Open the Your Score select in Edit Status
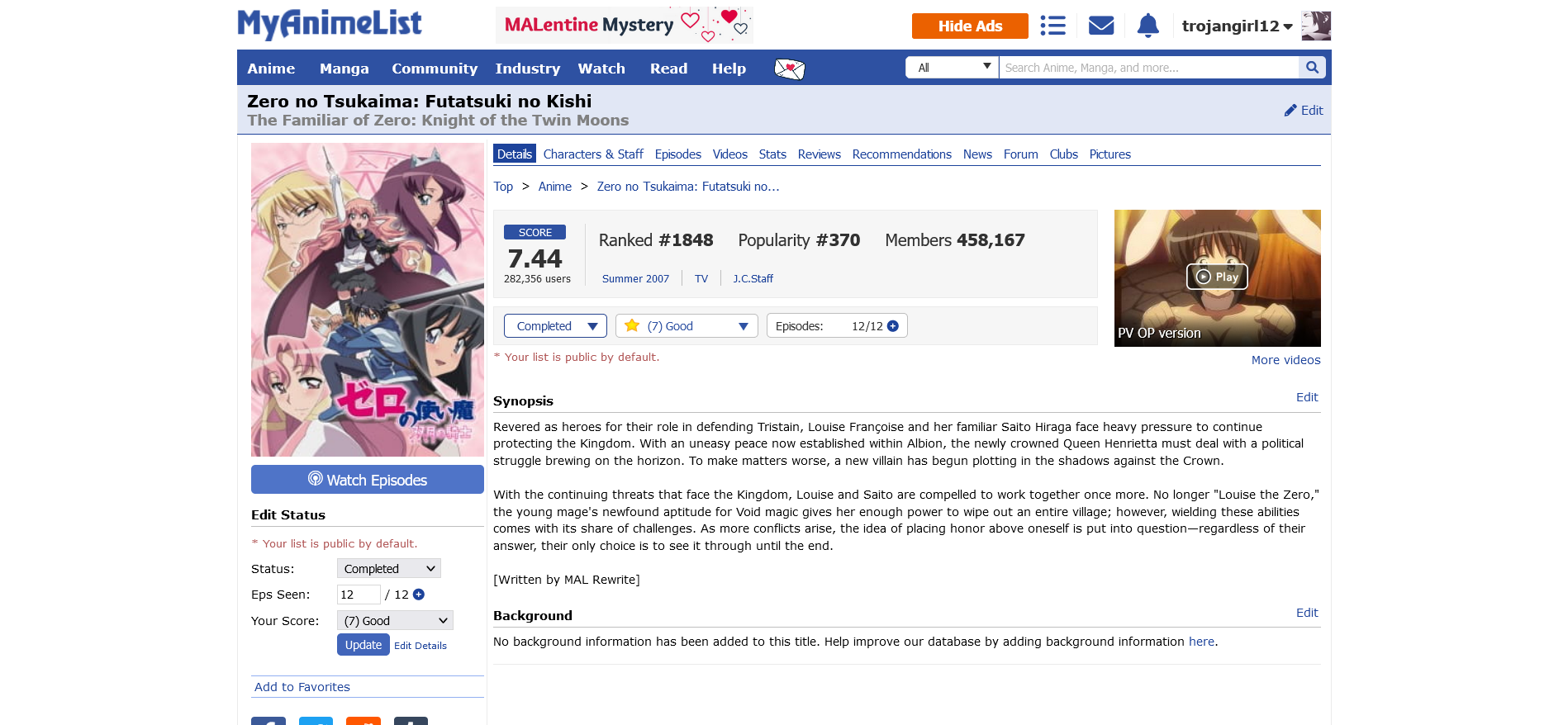Image resolution: width=1568 pixels, height=725 pixels. (x=395, y=621)
